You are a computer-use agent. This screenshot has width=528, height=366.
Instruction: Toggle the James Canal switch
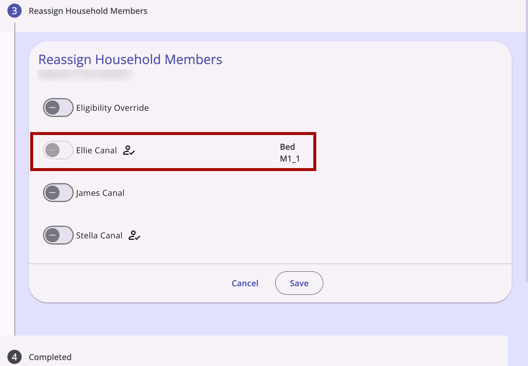tap(58, 193)
